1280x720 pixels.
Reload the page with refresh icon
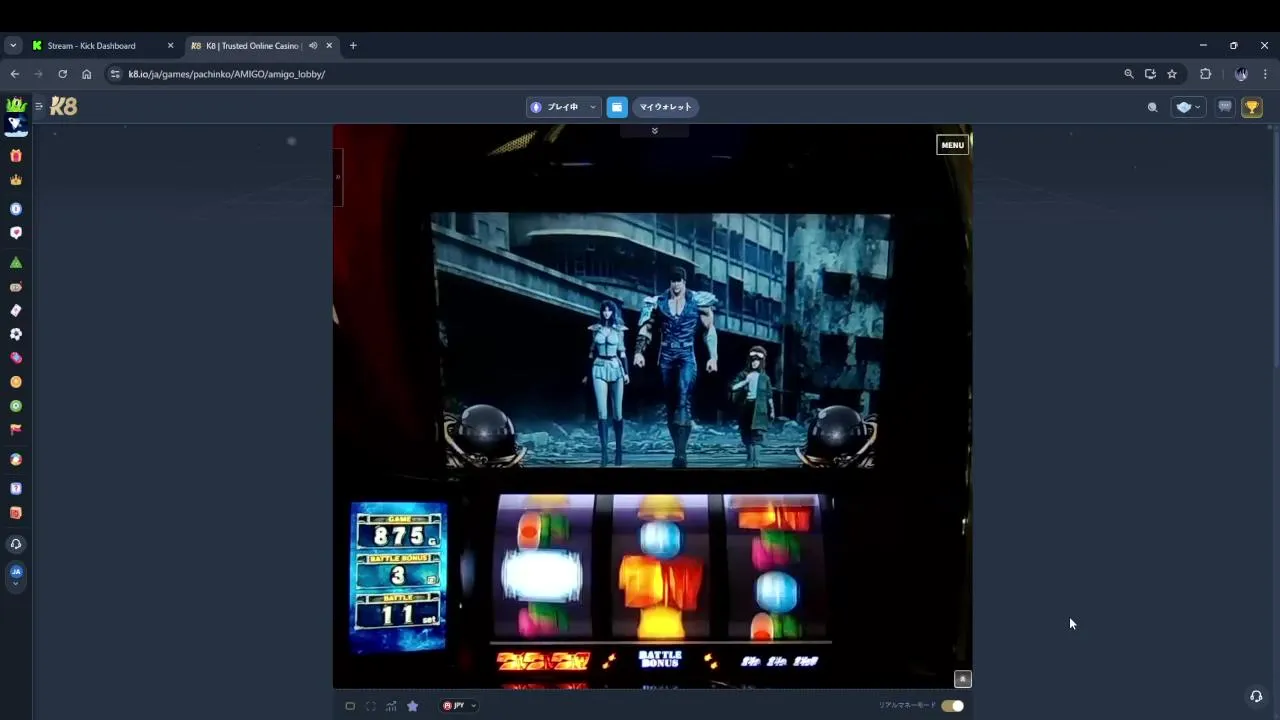(x=62, y=74)
